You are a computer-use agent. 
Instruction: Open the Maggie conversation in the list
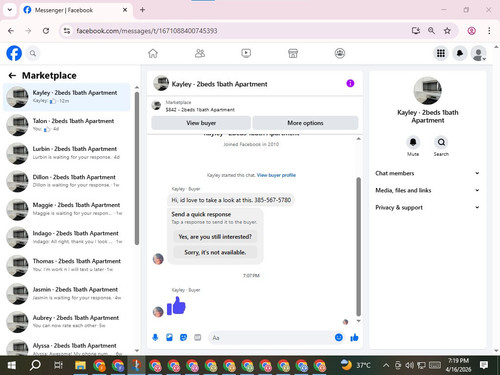coord(67,209)
